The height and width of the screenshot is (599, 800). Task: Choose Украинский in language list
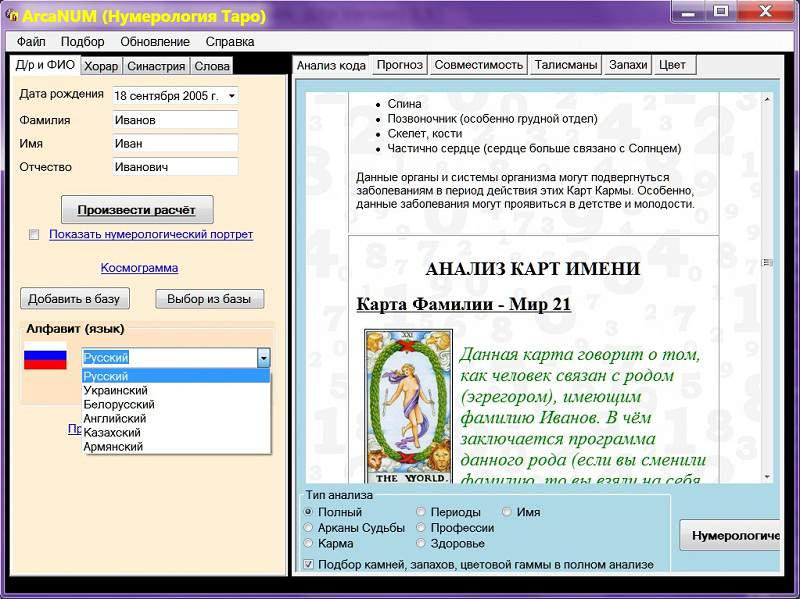(176, 391)
